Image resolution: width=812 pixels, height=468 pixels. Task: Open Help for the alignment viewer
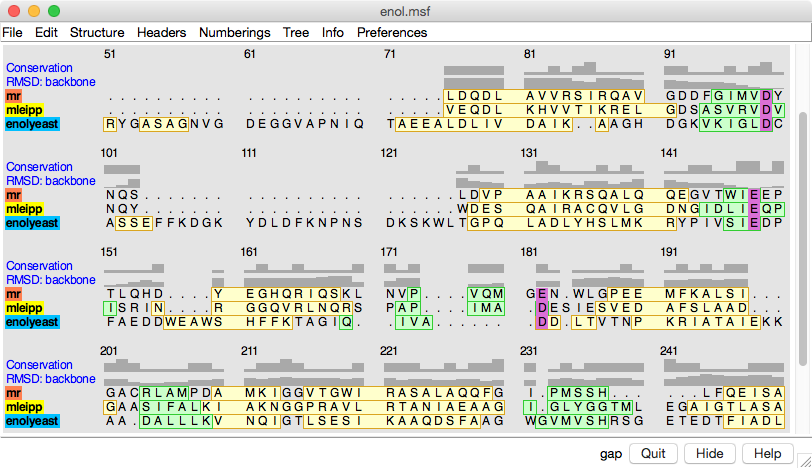pyautogui.click(x=768, y=453)
